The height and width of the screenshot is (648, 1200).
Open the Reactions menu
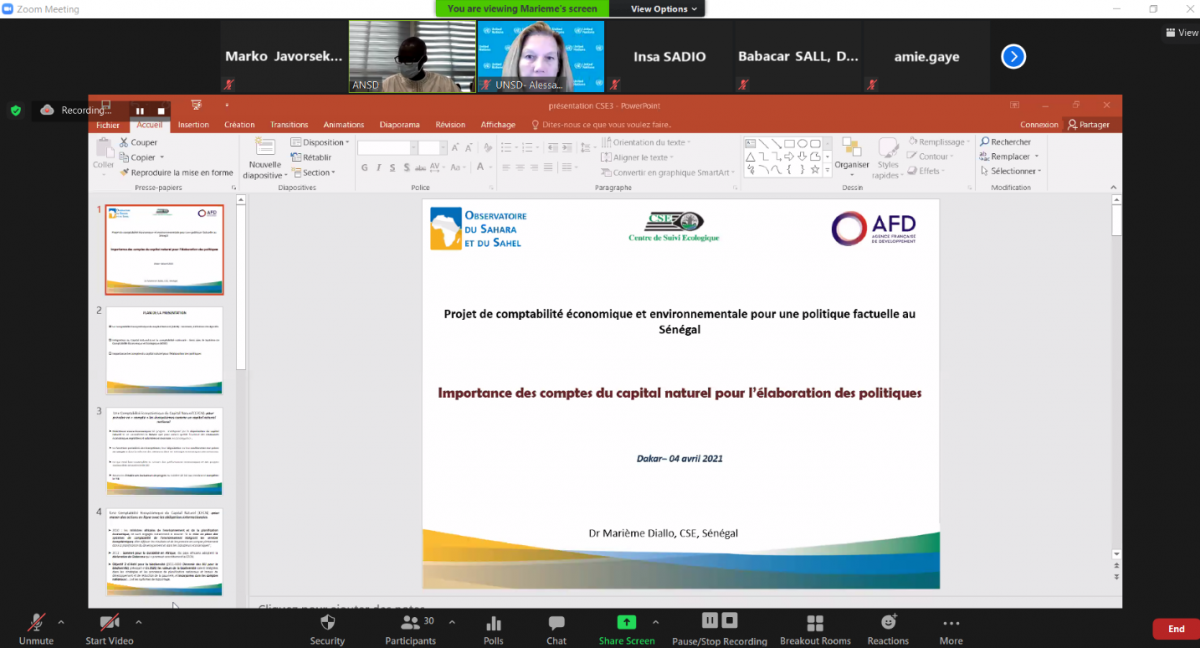[x=888, y=622]
